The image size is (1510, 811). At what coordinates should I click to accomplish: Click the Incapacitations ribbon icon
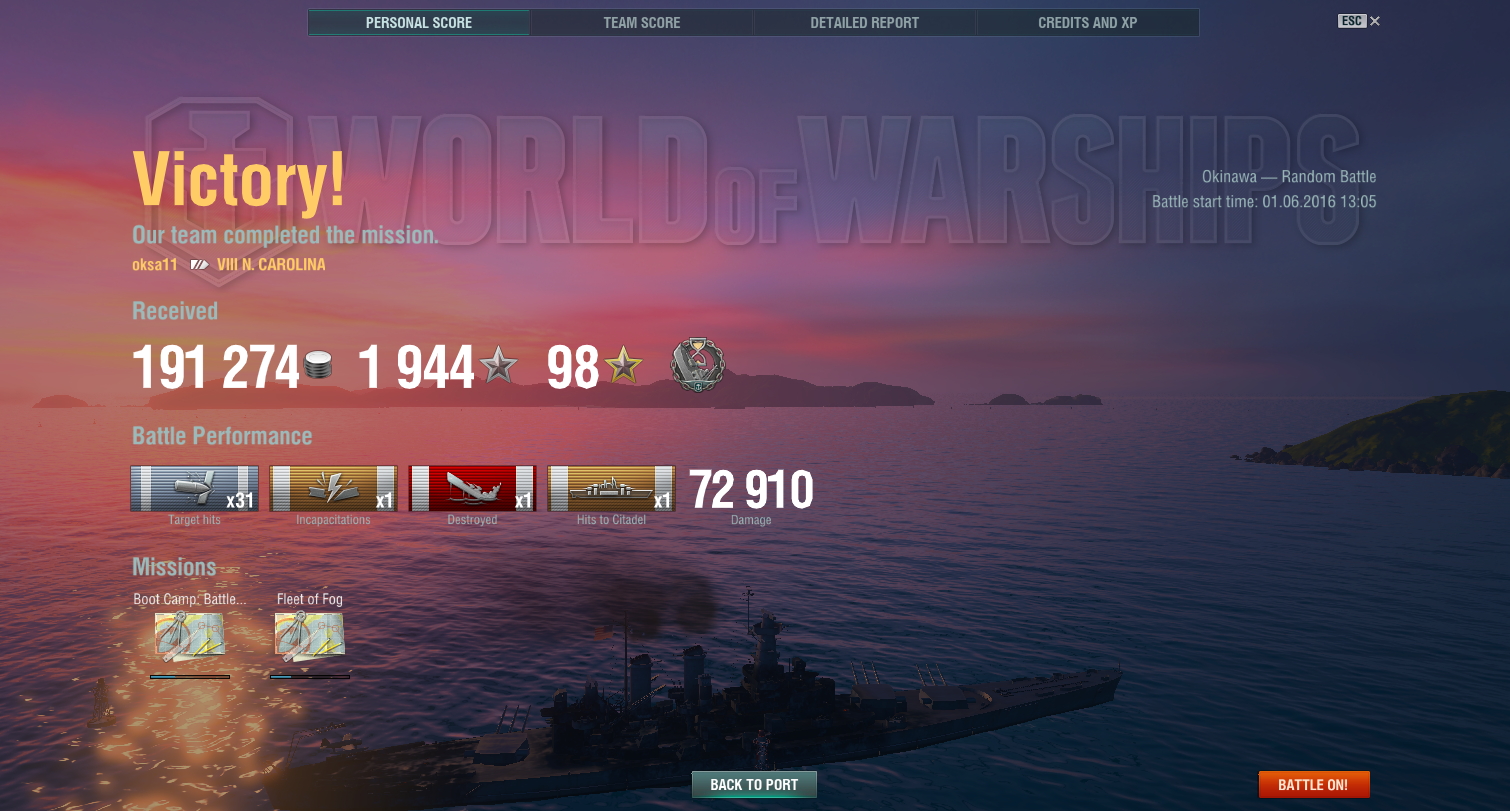pos(333,489)
